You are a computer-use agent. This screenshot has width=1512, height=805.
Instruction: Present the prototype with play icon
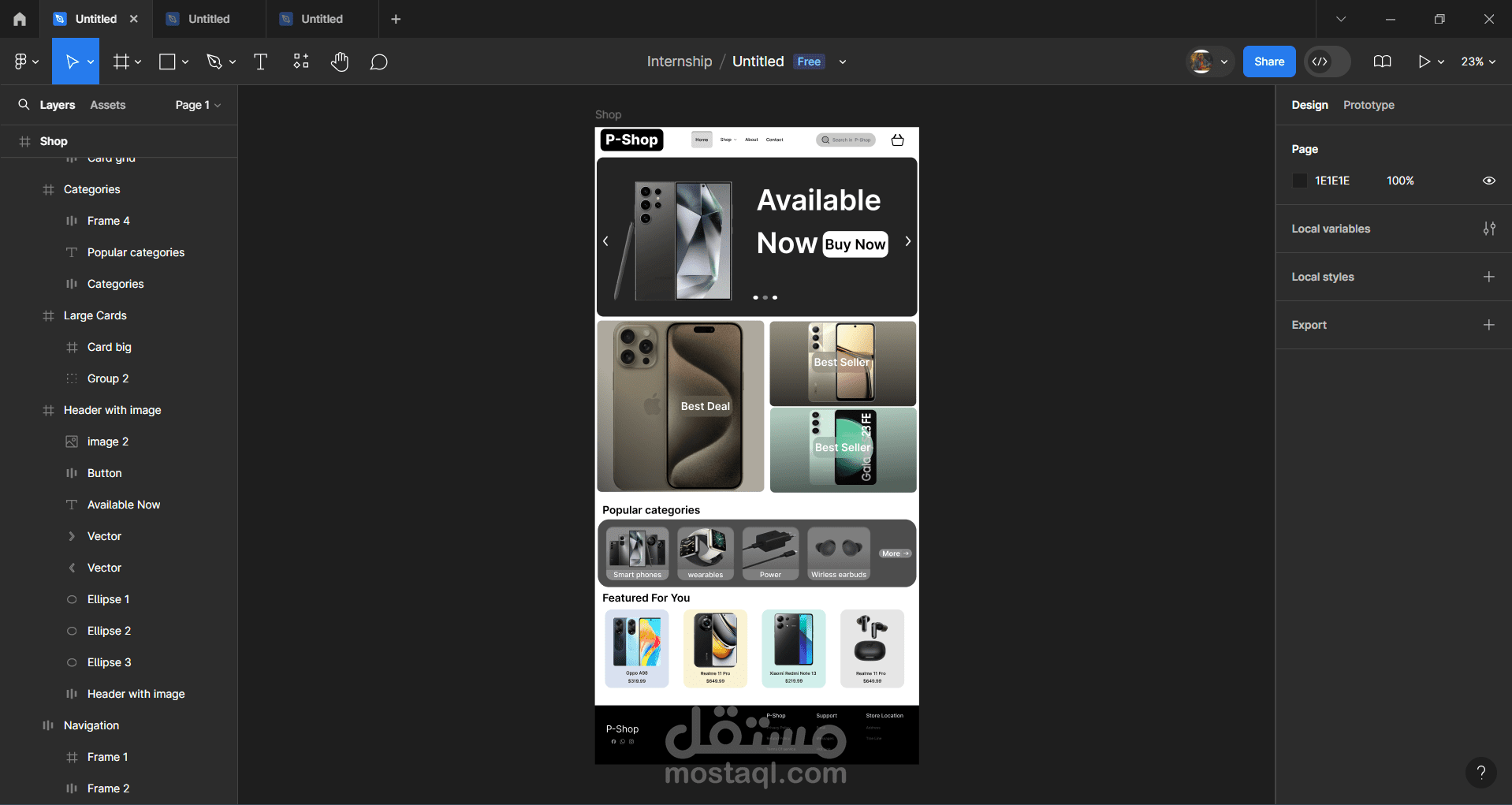1424,61
